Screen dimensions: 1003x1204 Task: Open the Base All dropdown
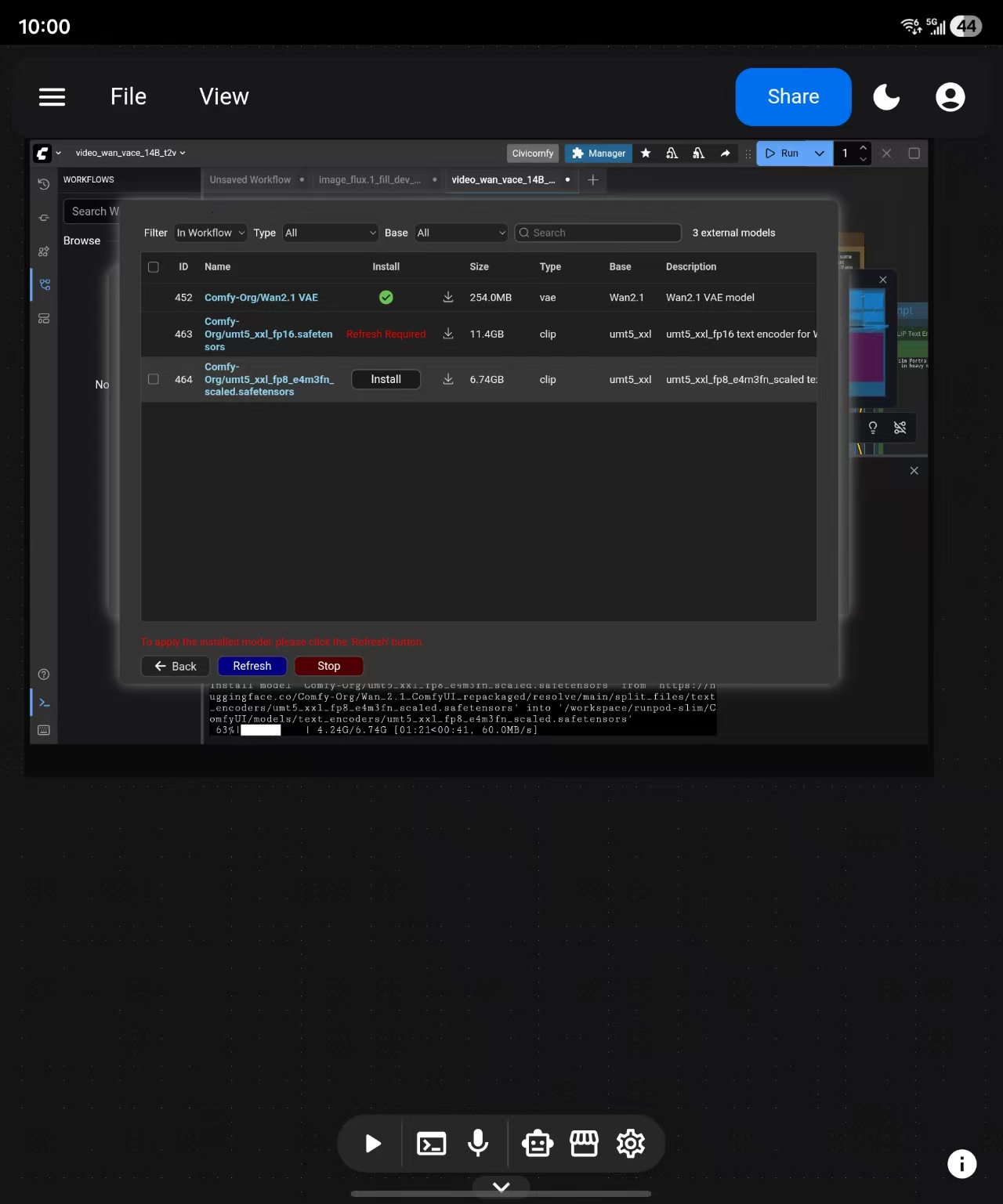pos(462,233)
